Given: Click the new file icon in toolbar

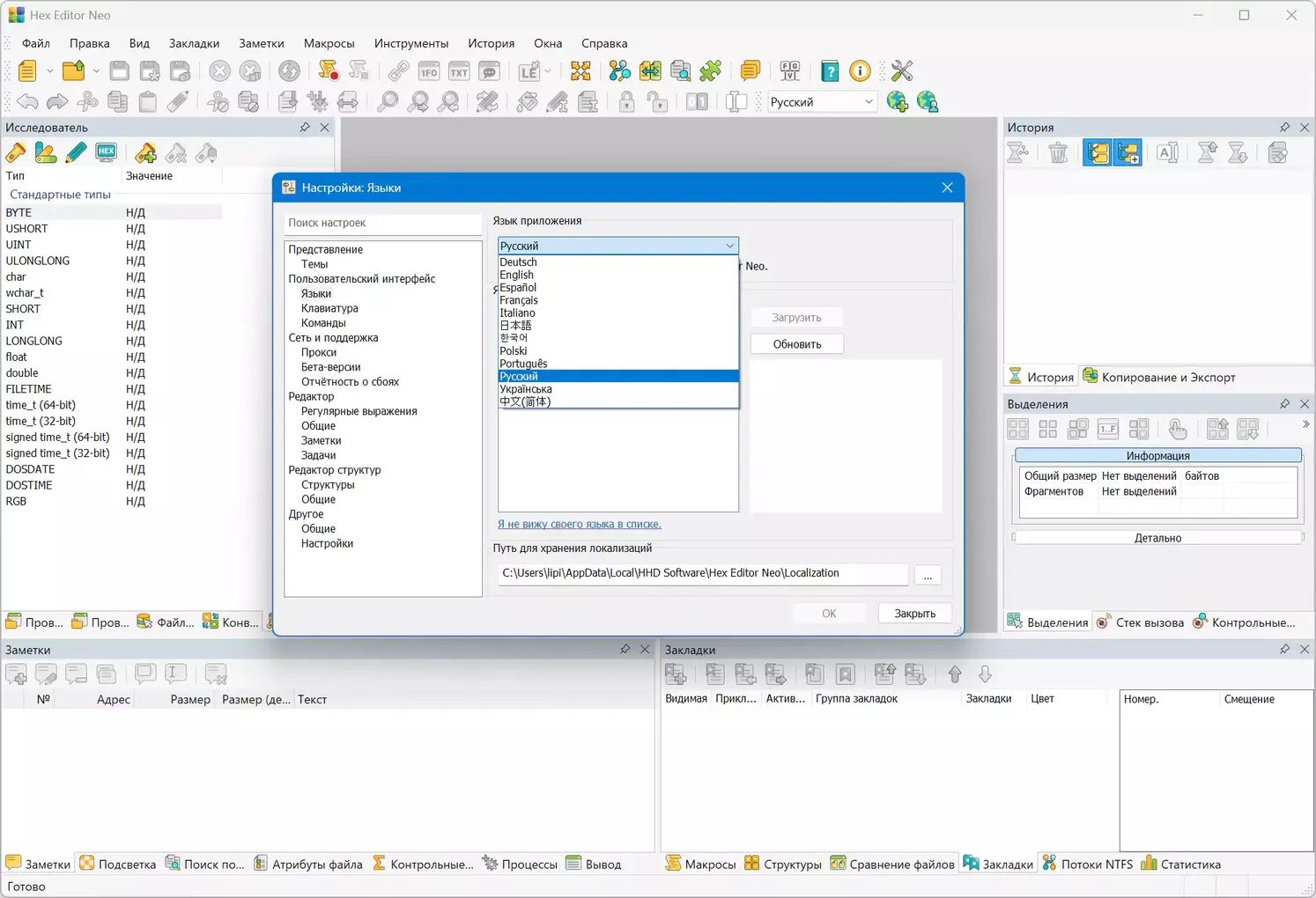Looking at the screenshot, I should point(27,71).
